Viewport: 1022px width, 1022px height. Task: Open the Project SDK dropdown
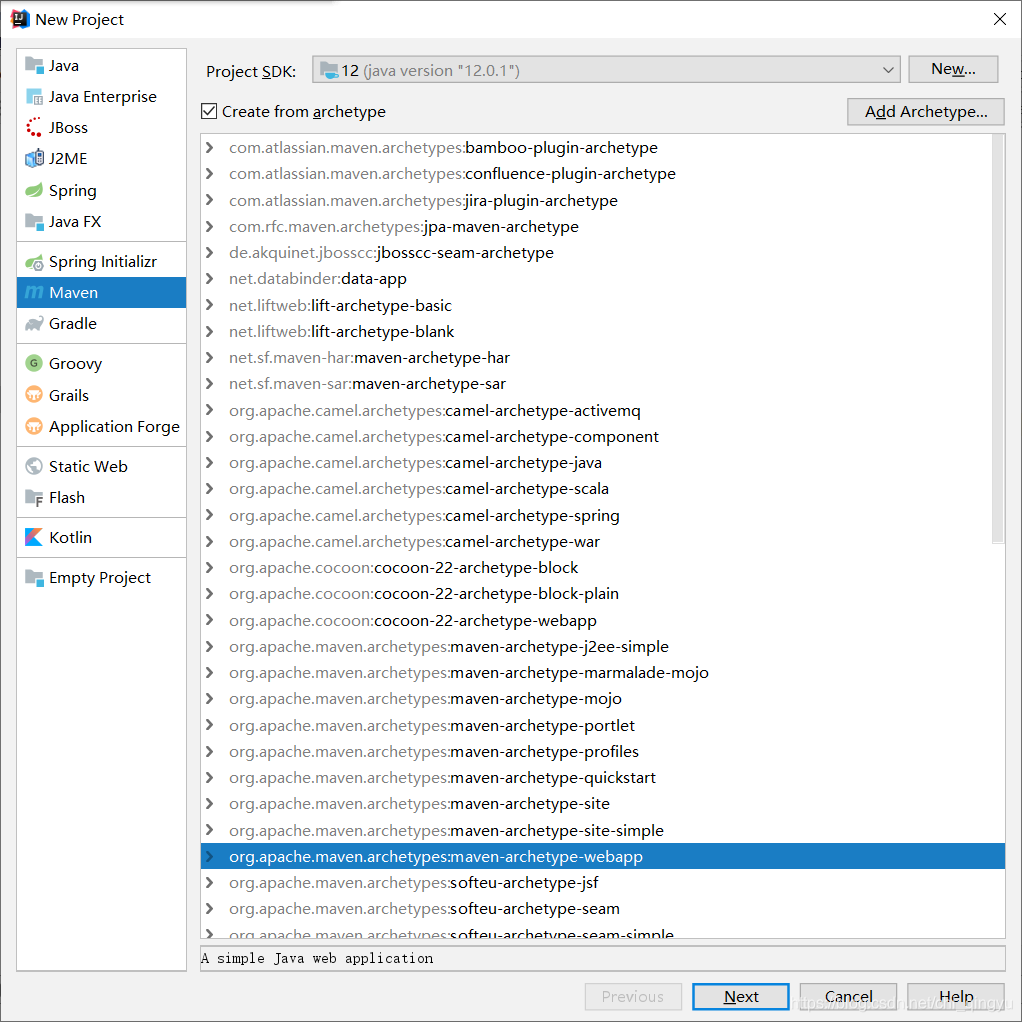[606, 70]
